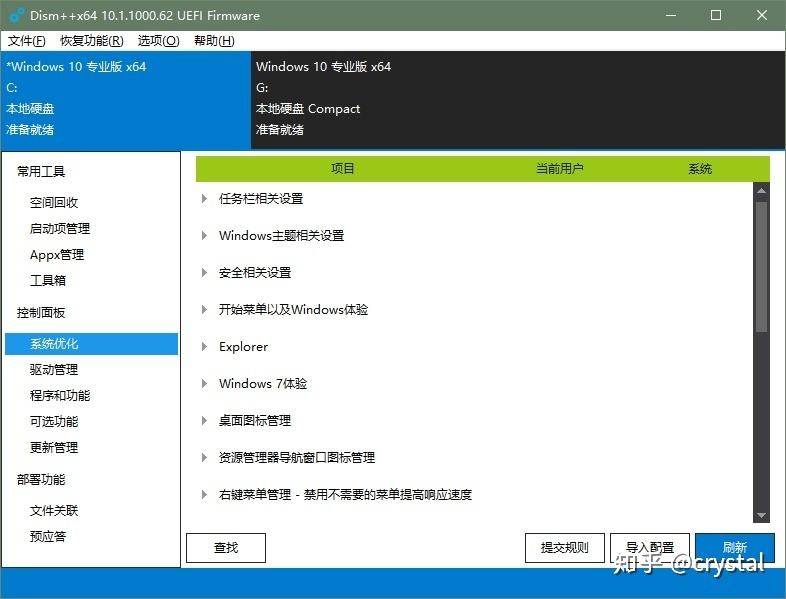The height and width of the screenshot is (599, 786).
Task: Open the 帮助(H) menu
Action: click(x=214, y=41)
